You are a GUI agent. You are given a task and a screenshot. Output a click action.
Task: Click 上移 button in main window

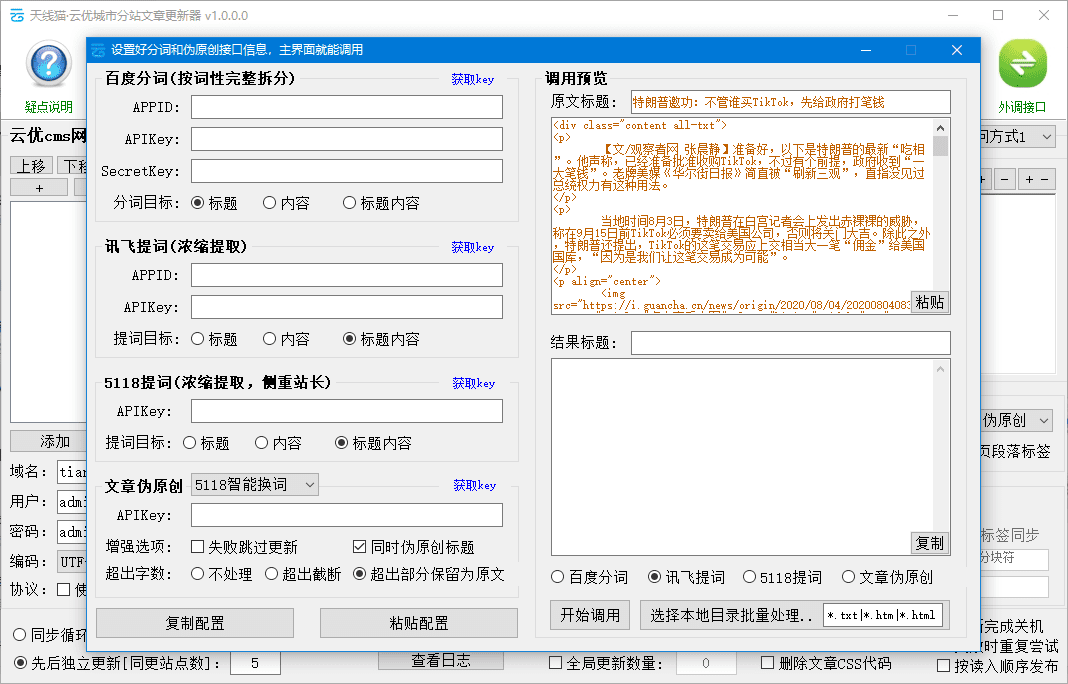pyautogui.click(x=31, y=166)
